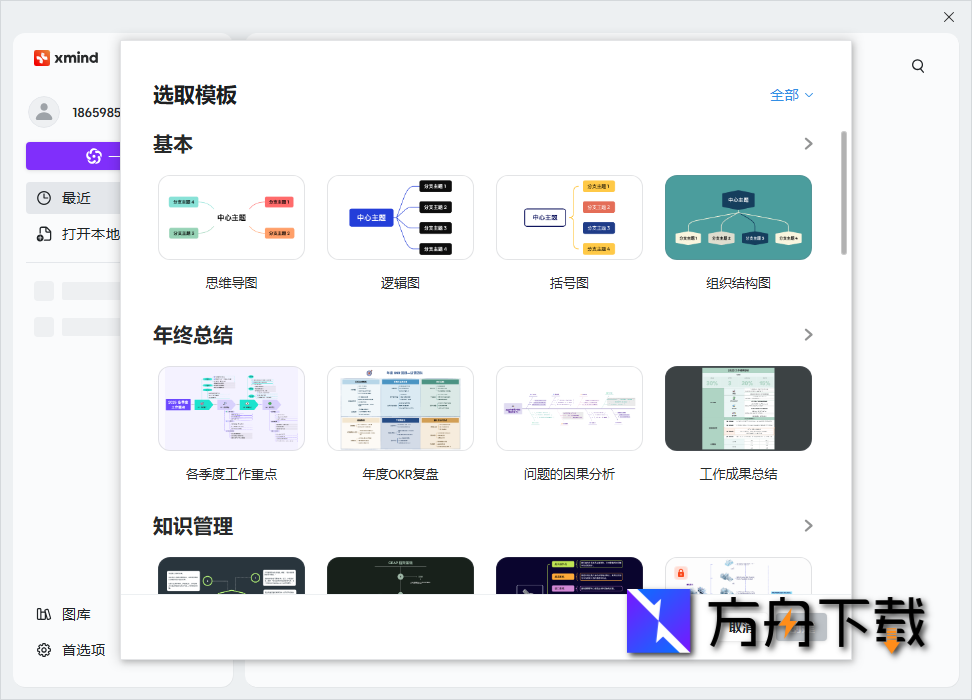Expand the 知识管理 section arrow

click(x=808, y=526)
